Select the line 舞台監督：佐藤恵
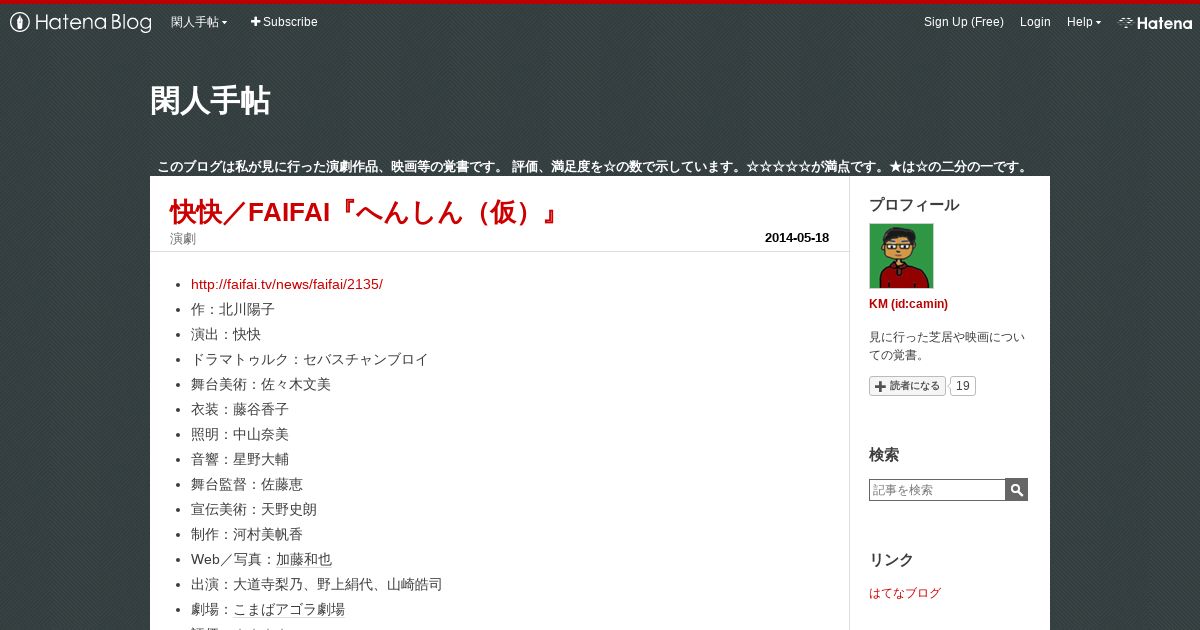This screenshot has width=1200, height=630. click(x=247, y=484)
